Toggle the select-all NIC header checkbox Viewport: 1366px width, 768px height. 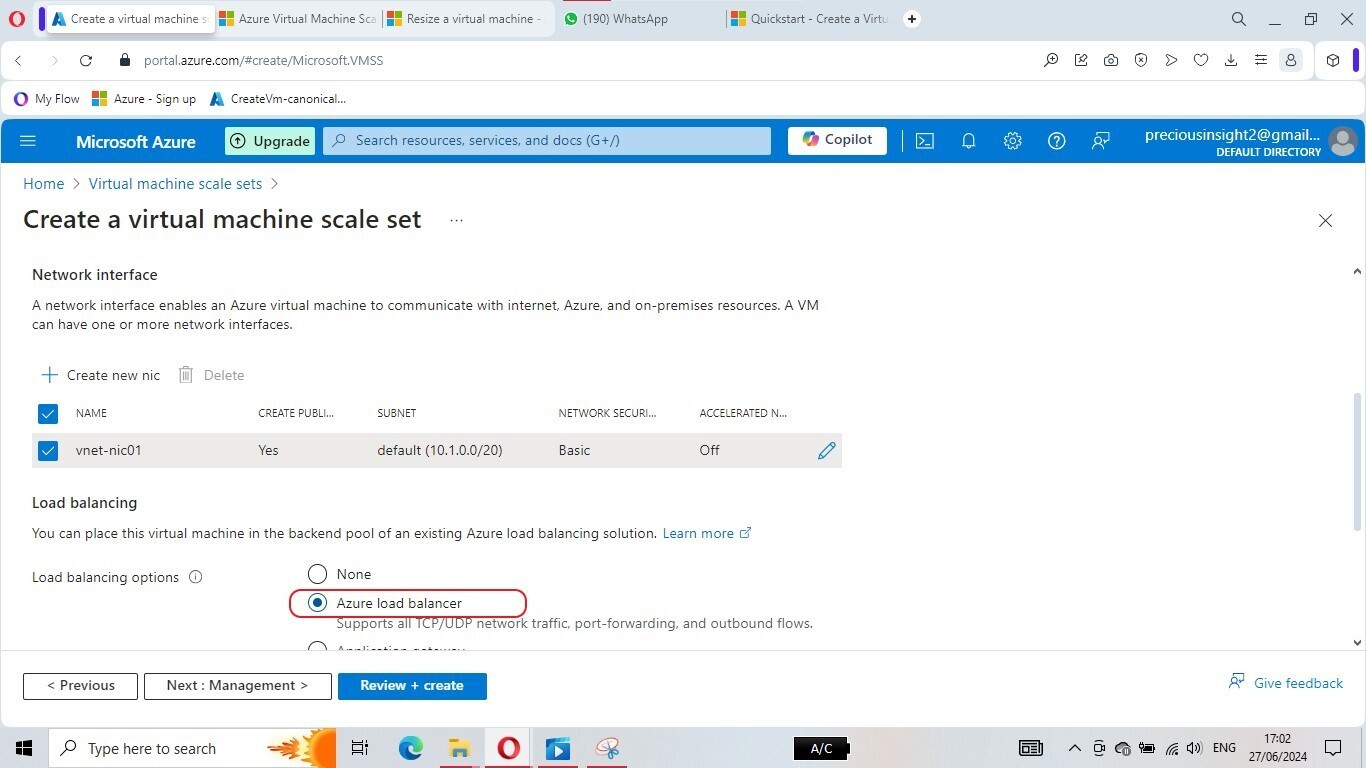pyautogui.click(x=48, y=413)
